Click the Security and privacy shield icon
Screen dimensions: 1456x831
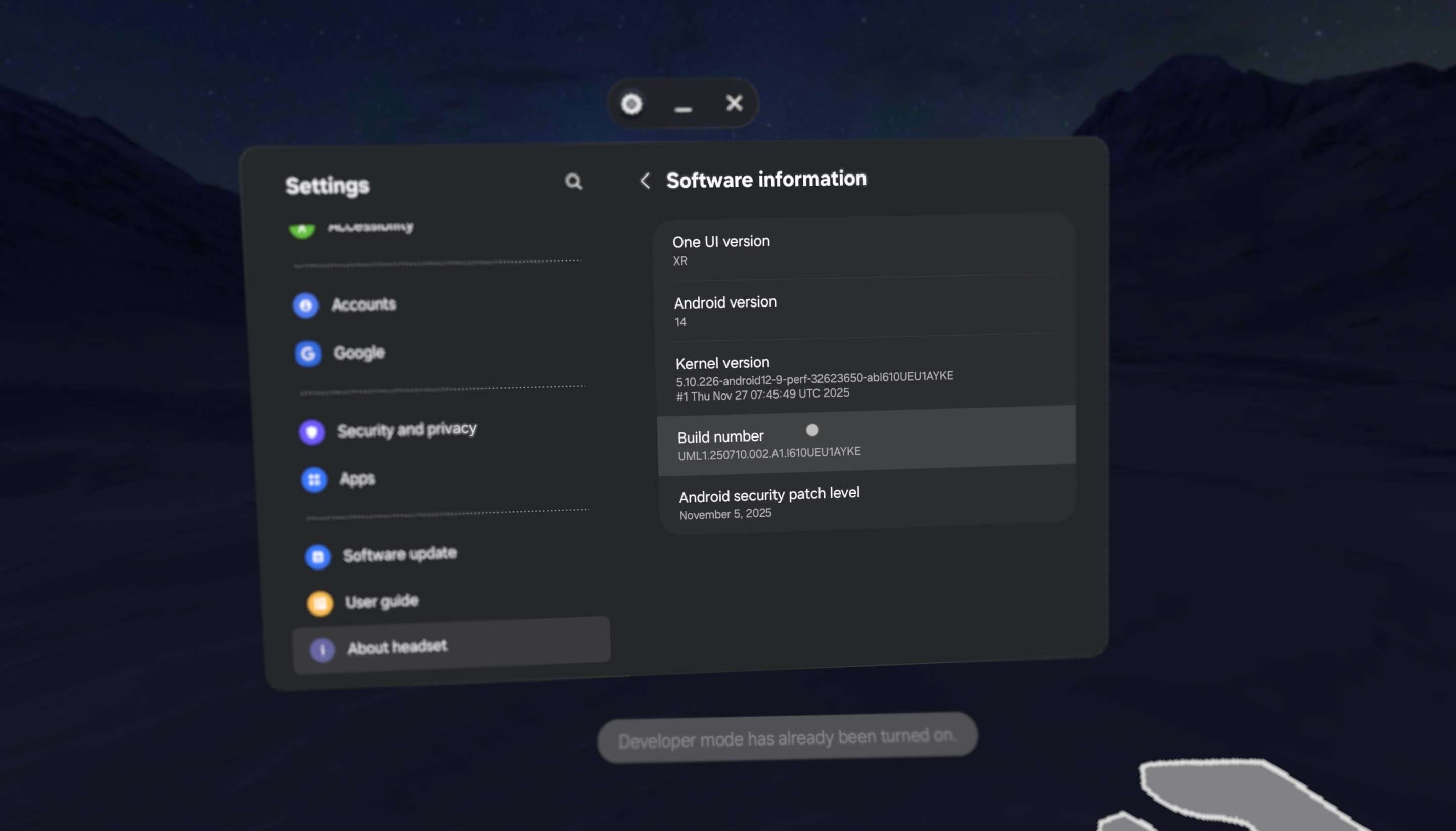[x=312, y=432]
